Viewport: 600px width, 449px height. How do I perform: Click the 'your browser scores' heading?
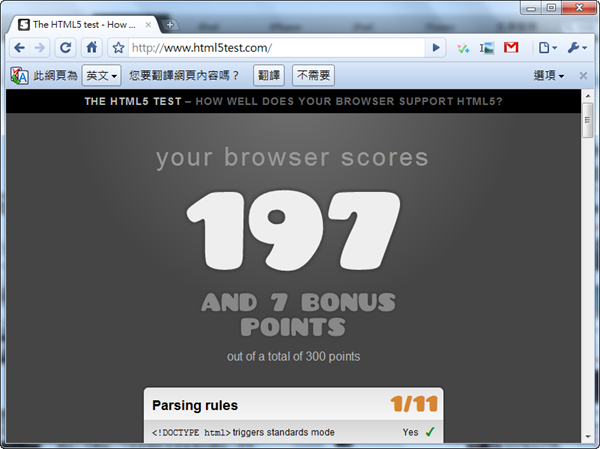point(292,158)
